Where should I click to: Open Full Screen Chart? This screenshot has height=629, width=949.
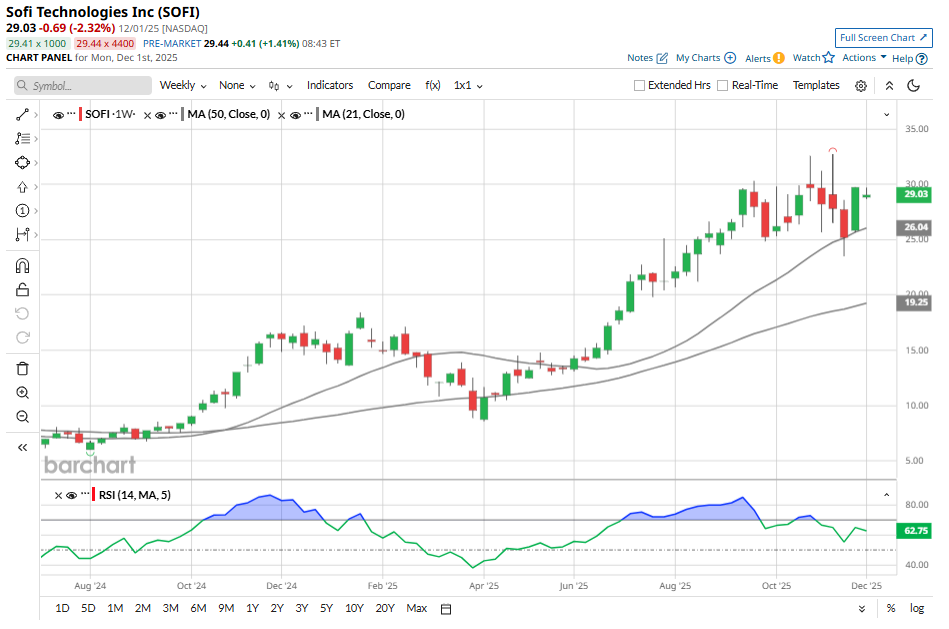pyautogui.click(x=884, y=38)
